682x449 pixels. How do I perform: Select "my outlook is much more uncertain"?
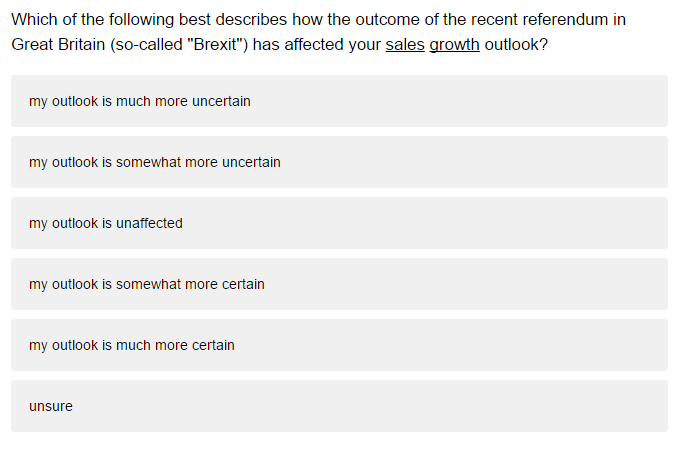[339, 101]
